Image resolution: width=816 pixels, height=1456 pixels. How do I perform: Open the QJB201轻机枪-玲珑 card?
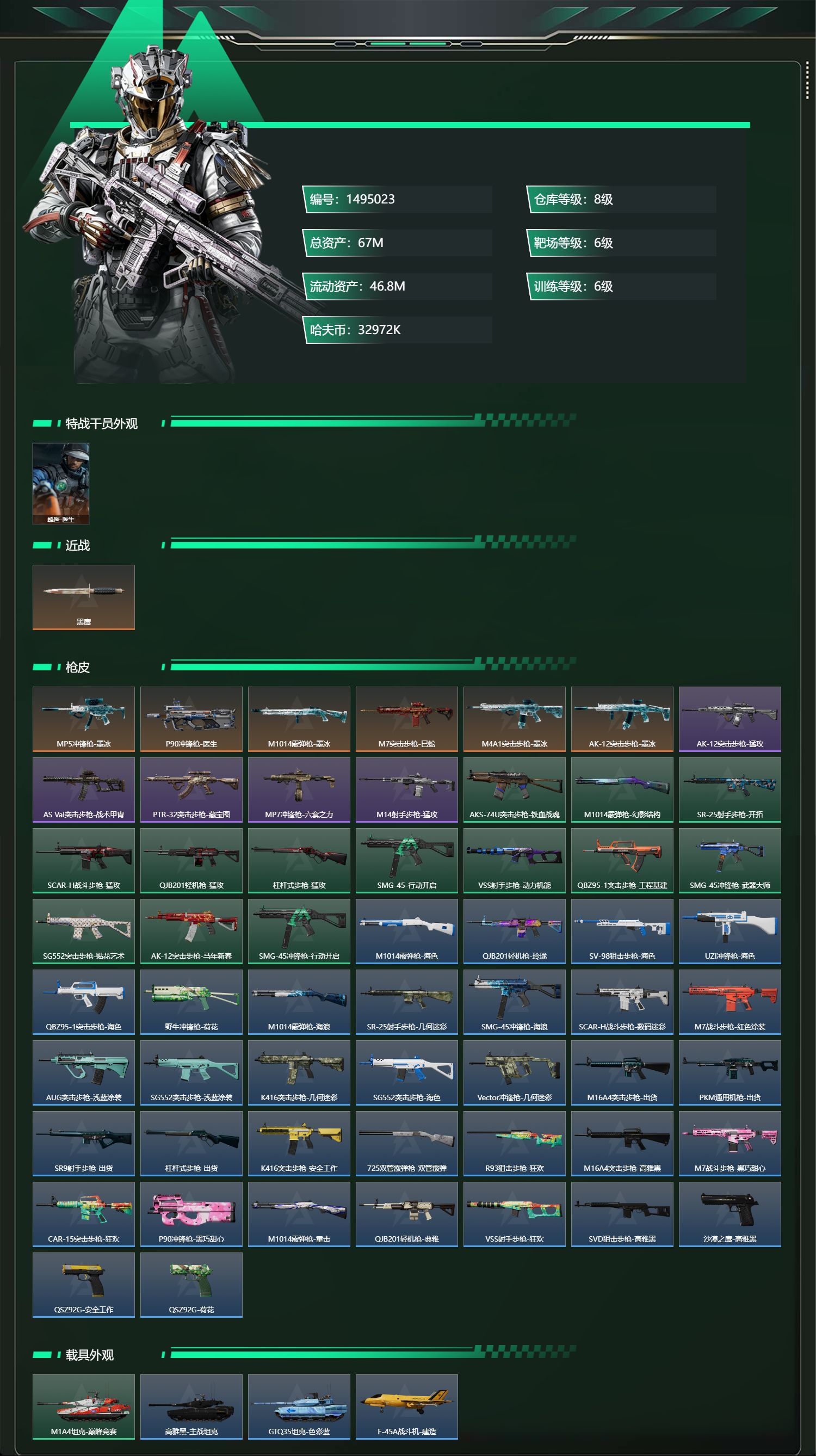pos(514,931)
